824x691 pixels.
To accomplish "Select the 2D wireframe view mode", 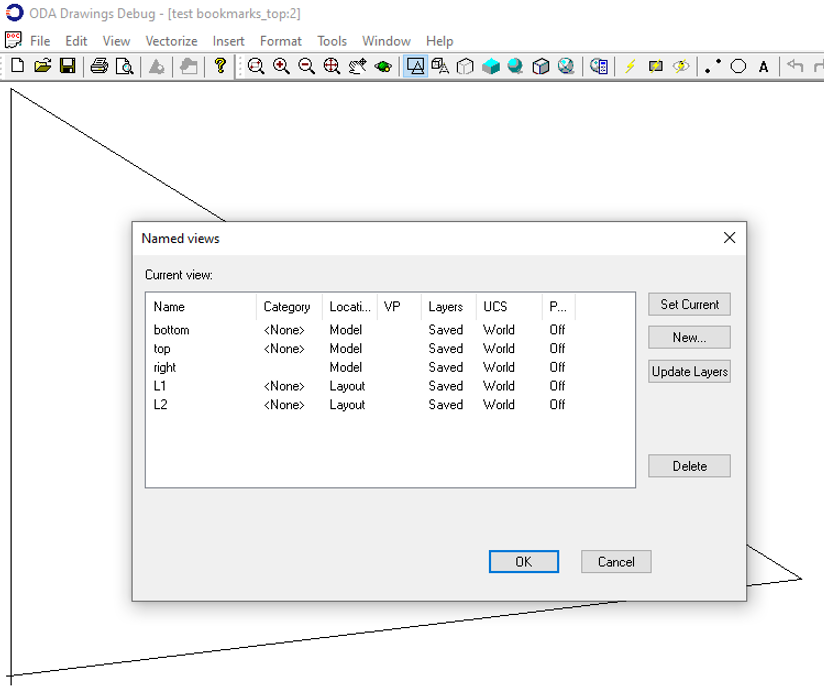I will (x=414, y=69).
